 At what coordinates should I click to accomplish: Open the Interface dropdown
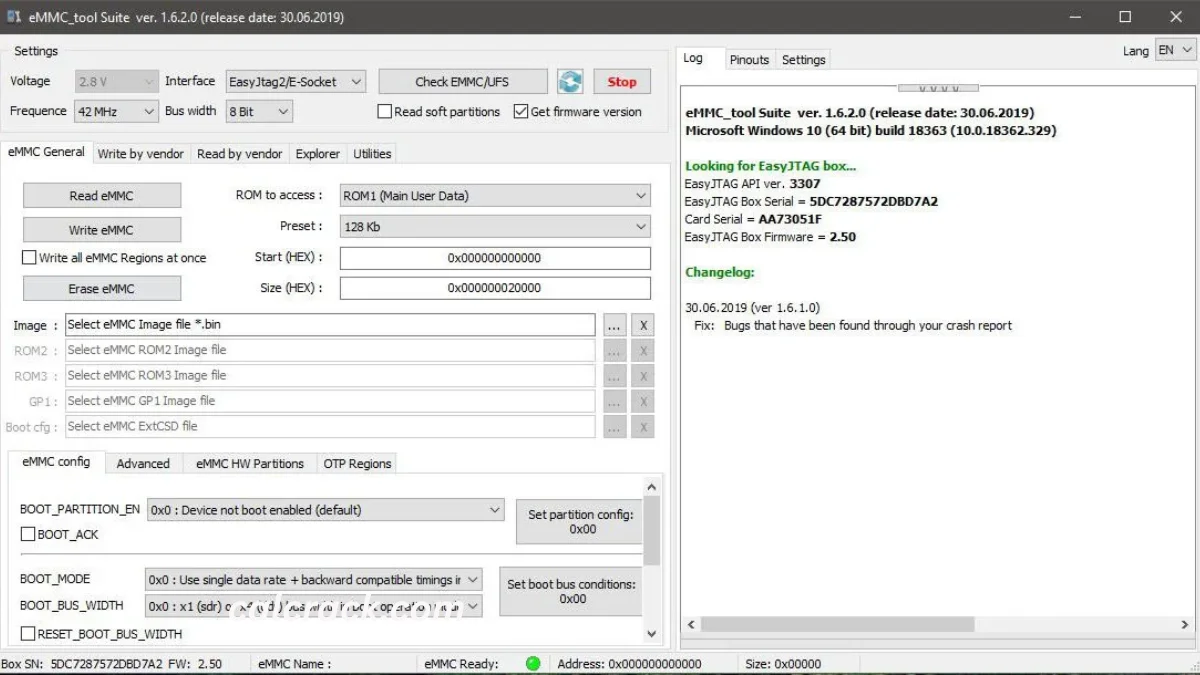point(296,82)
